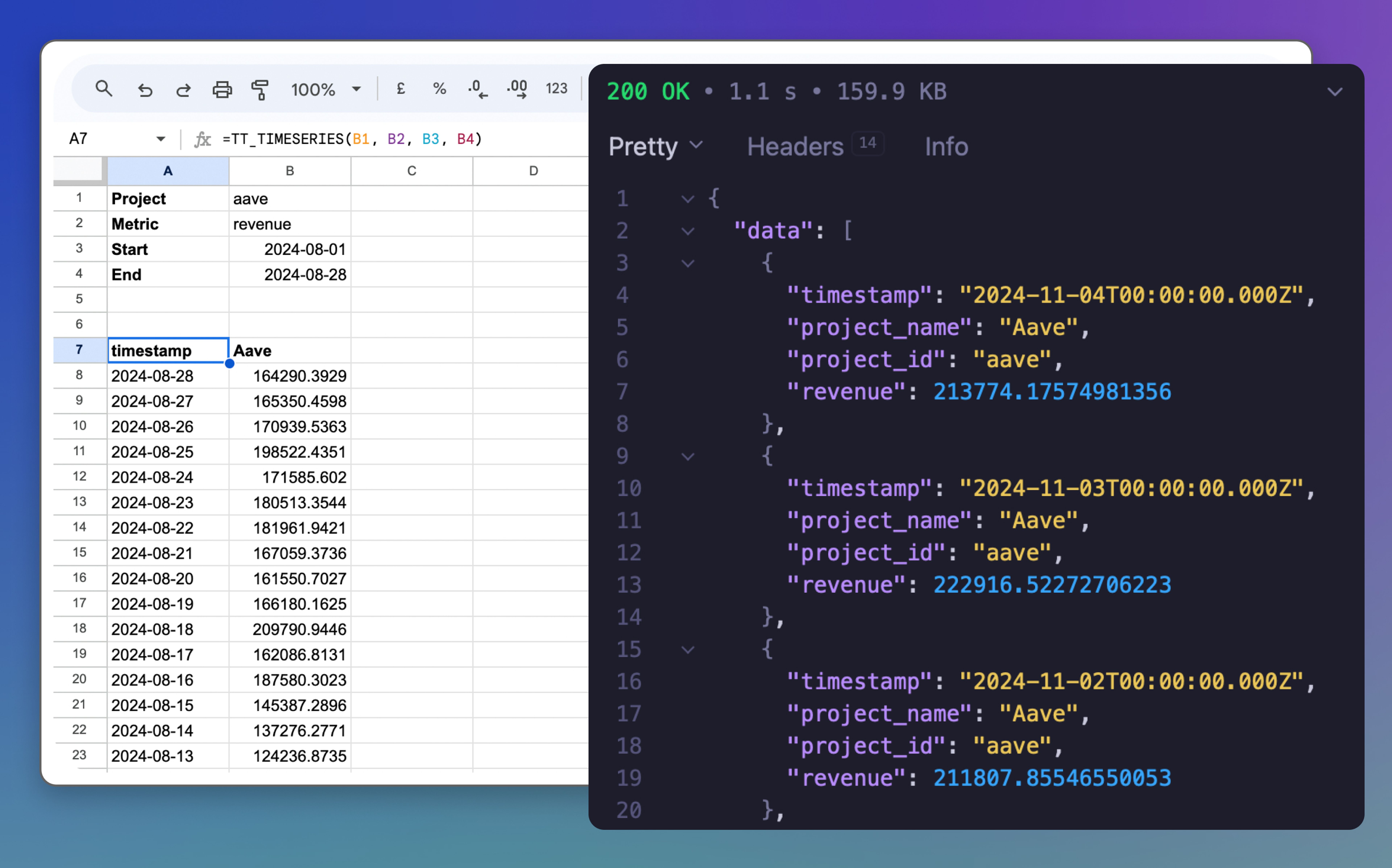1392x868 pixels.
Task: Click timestamp string 2024-11-04T00:00:00.000Z
Action: 1131,295
